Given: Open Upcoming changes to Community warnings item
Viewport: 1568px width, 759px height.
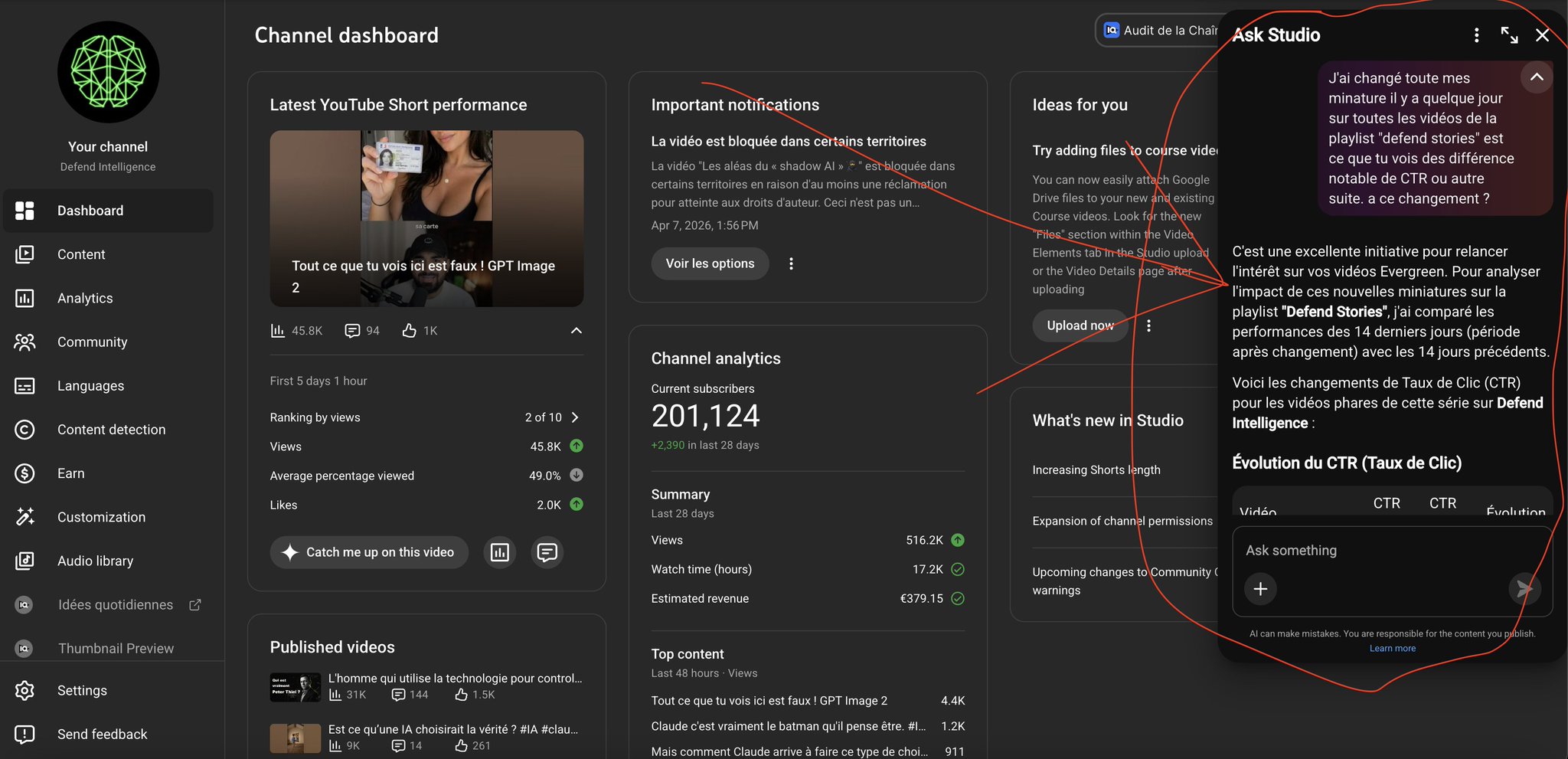Looking at the screenshot, I should pos(1125,581).
